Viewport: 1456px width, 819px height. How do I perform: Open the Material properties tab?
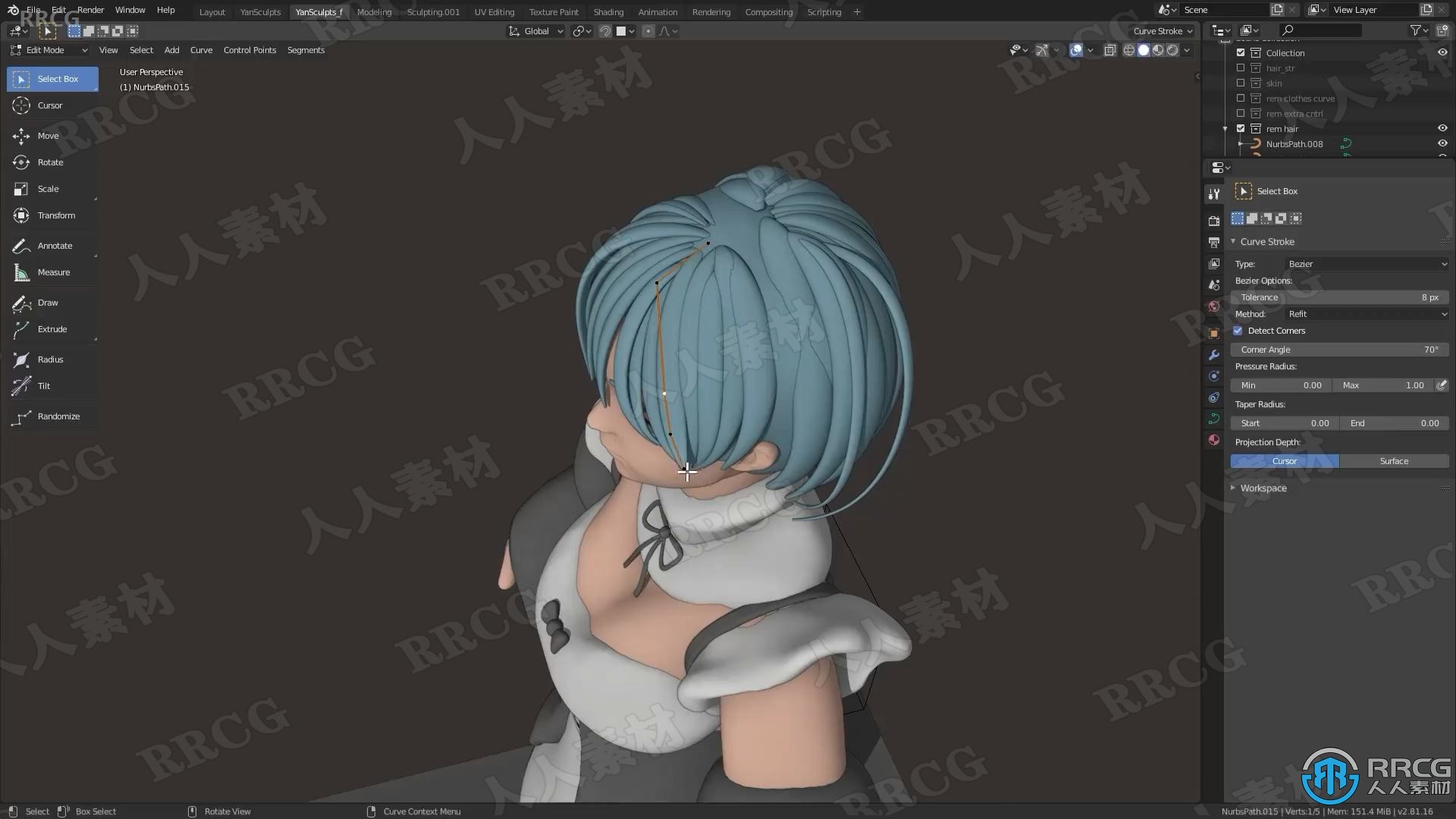pyautogui.click(x=1214, y=440)
